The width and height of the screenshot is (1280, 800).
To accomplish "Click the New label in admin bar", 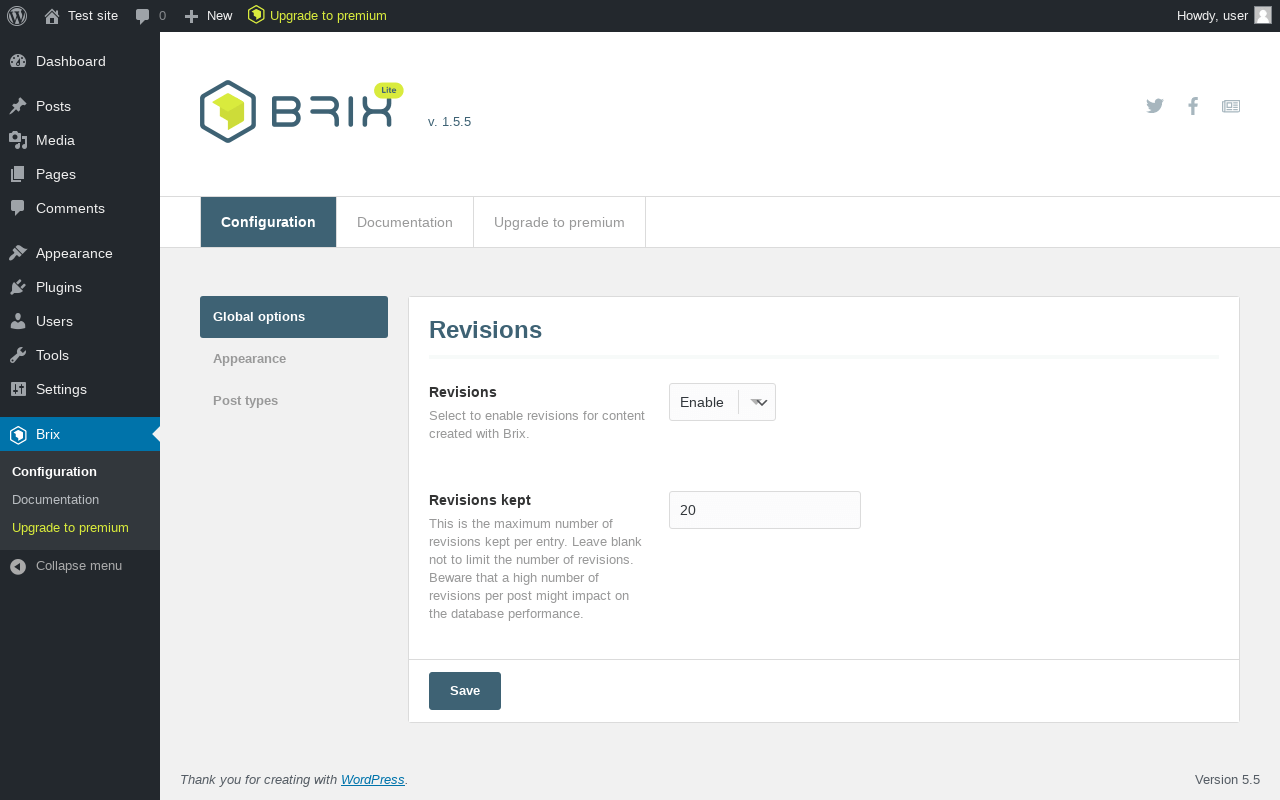I will click(219, 15).
